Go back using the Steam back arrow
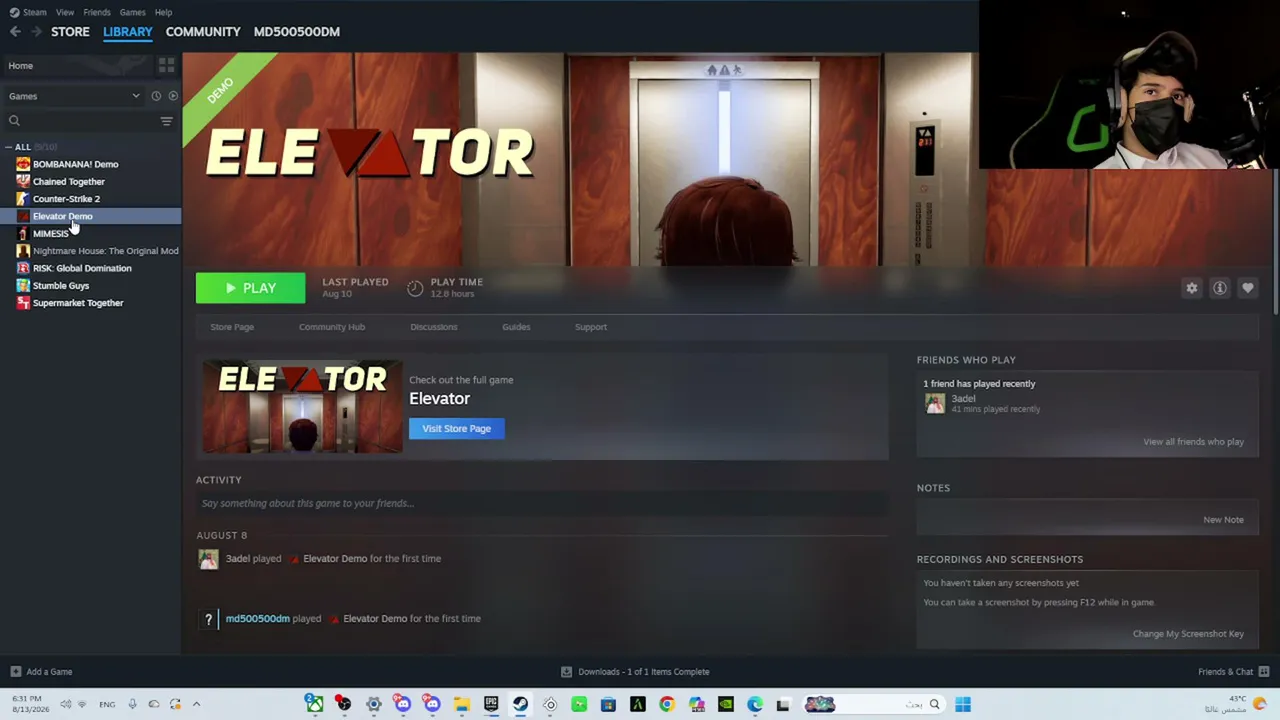 point(15,32)
